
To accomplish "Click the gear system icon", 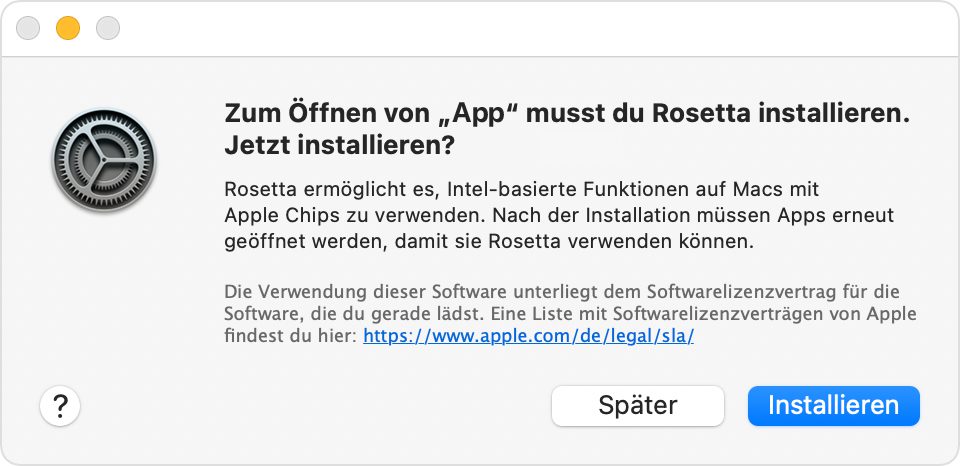I will click(x=104, y=160).
